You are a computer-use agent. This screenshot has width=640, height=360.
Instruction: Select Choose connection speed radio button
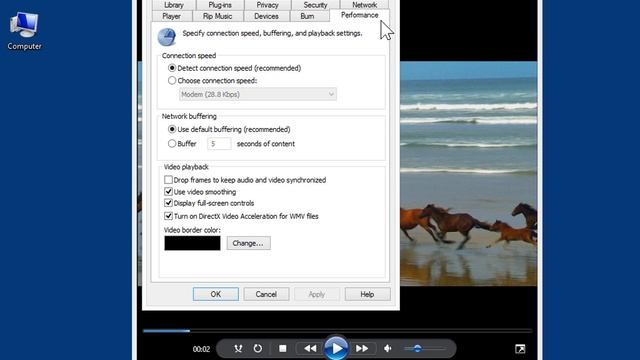[x=172, y=80]
